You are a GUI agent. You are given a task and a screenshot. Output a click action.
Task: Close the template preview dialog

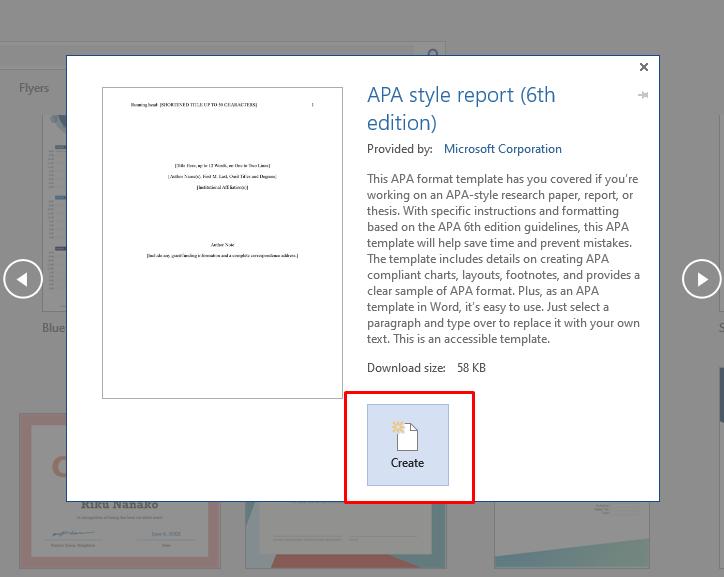coord(644,67)
